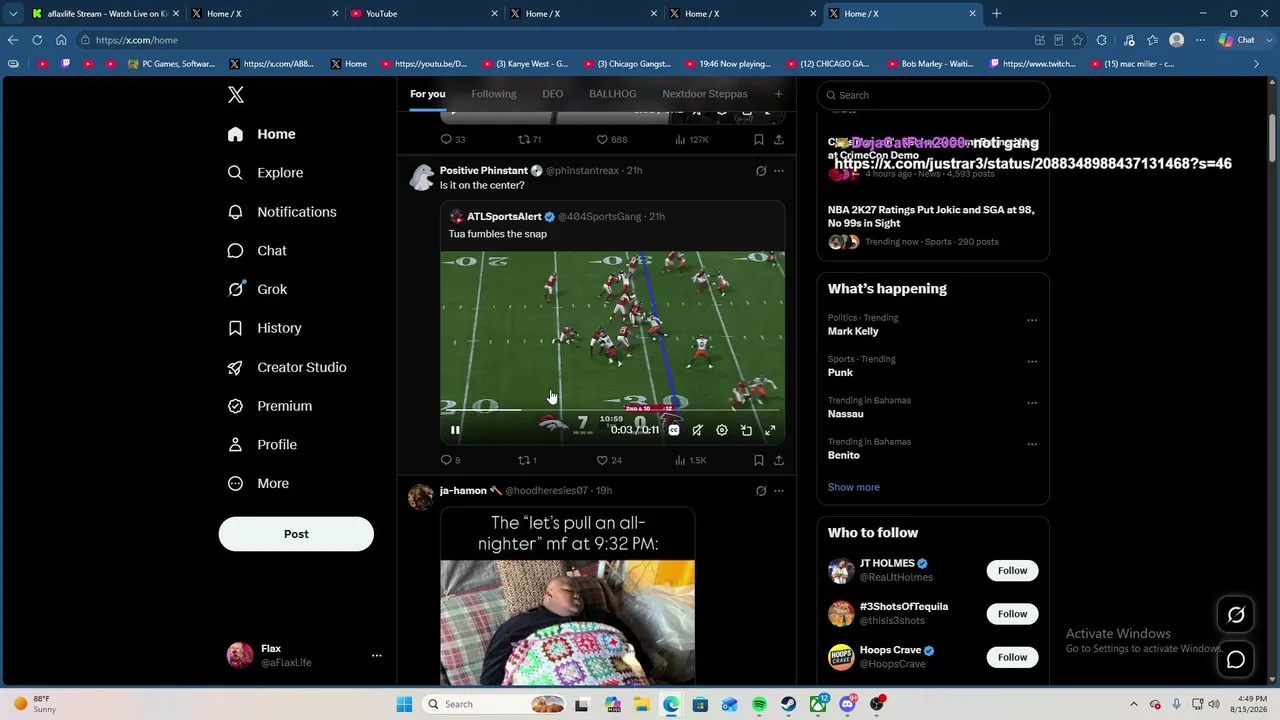Launch Steam from the taskbar
Viewport: 1280px width, 720px height.
[x=789, y=704]
